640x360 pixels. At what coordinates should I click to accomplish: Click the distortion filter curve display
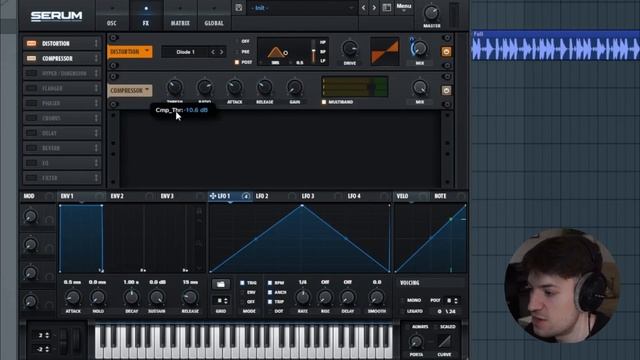pyautogui.click(x=283, y=51)
